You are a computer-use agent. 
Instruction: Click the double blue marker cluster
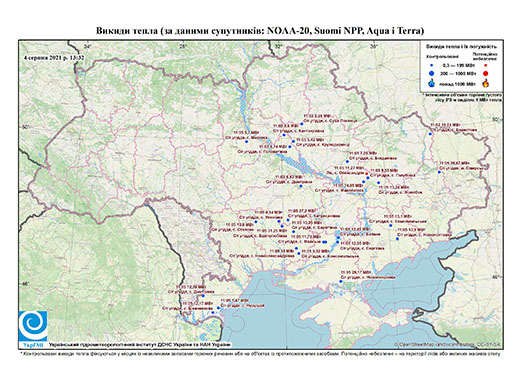325,242
